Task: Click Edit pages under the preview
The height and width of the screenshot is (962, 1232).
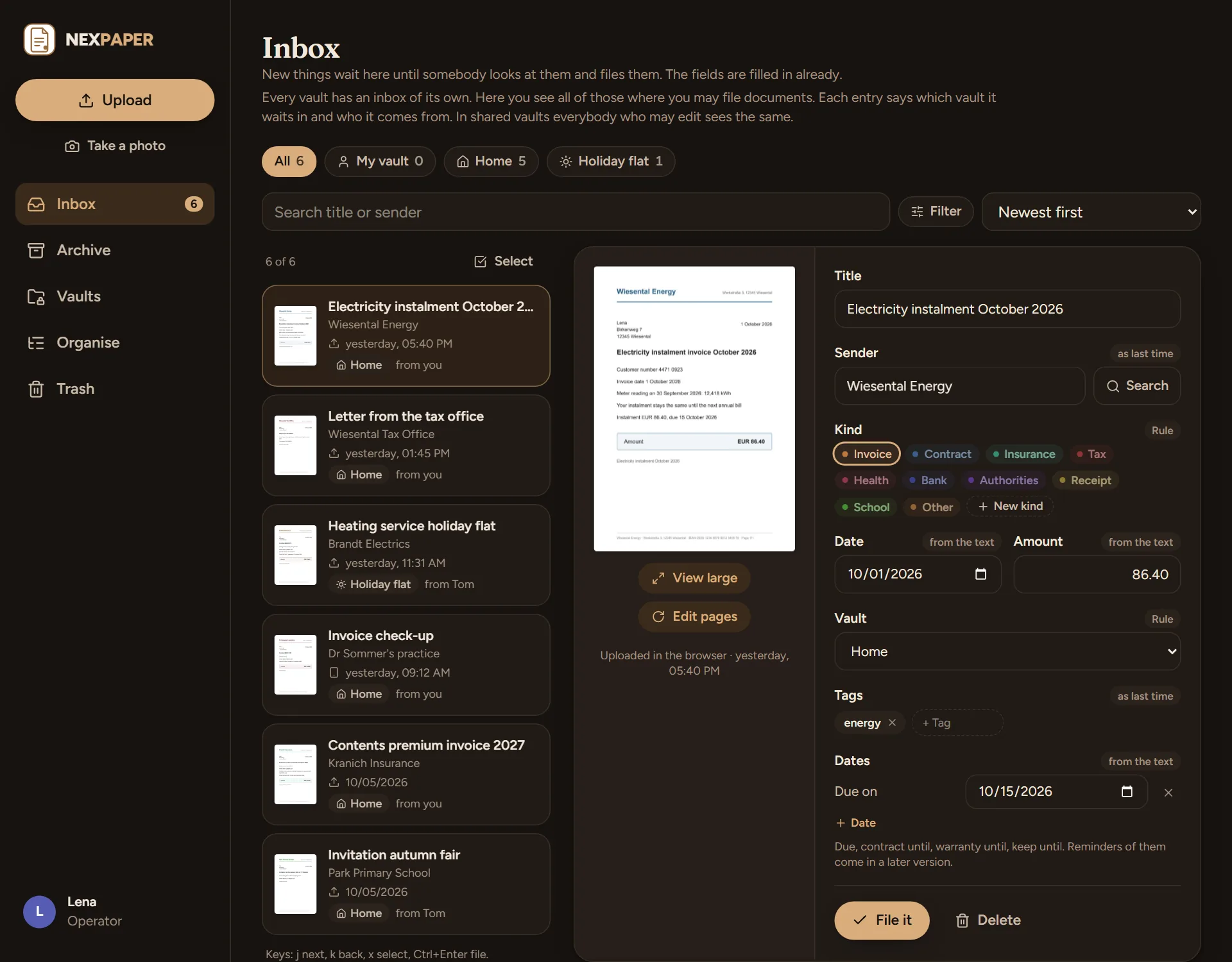Action: [694, 616]
